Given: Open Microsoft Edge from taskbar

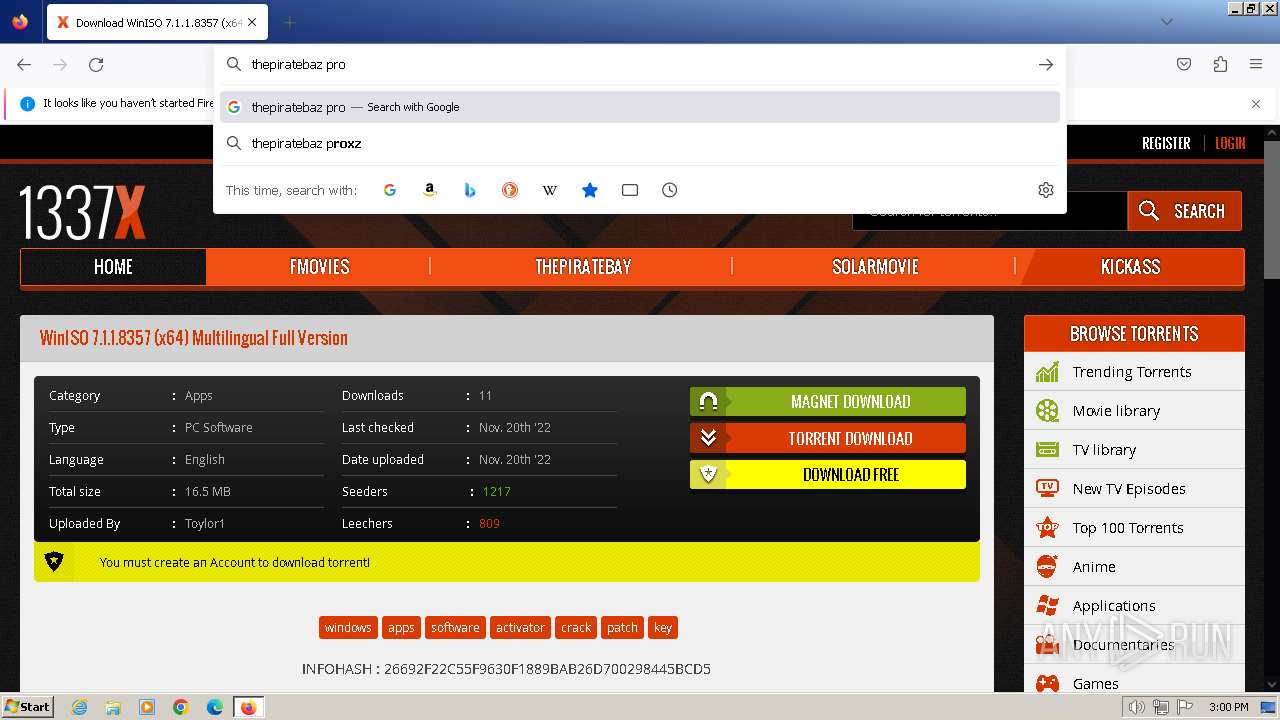Looking at the screenshot, I should pos(215,707).
